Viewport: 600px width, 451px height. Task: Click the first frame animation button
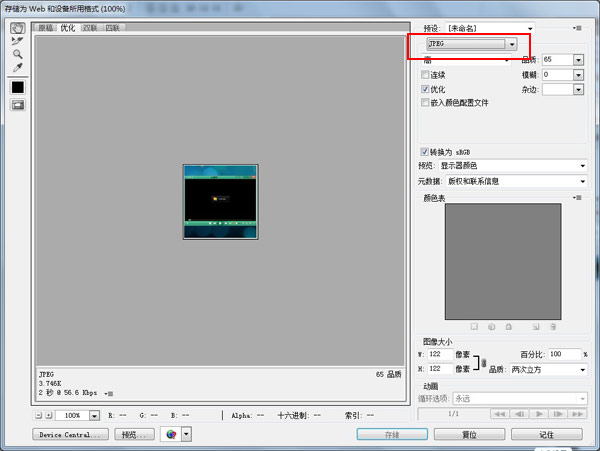click(x=499, y=414)
